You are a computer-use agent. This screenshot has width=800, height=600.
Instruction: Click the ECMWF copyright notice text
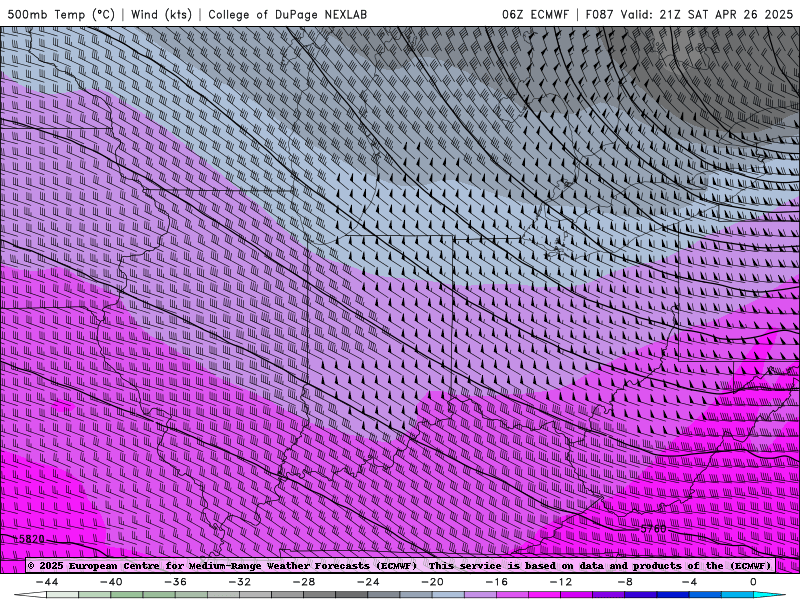click(x=399, y=565)
